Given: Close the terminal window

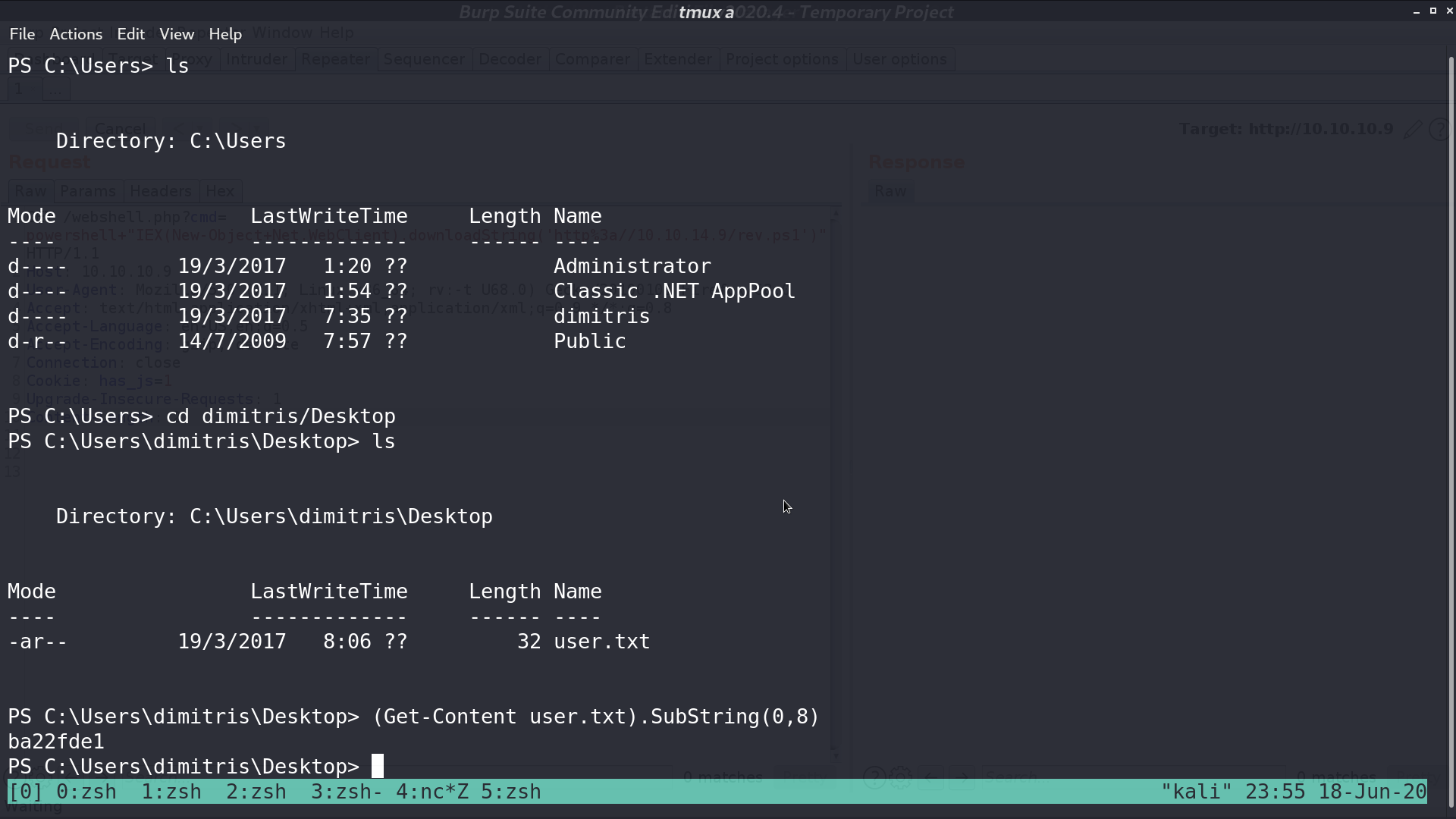Looking at the screenshot, I should [1449, 11].
